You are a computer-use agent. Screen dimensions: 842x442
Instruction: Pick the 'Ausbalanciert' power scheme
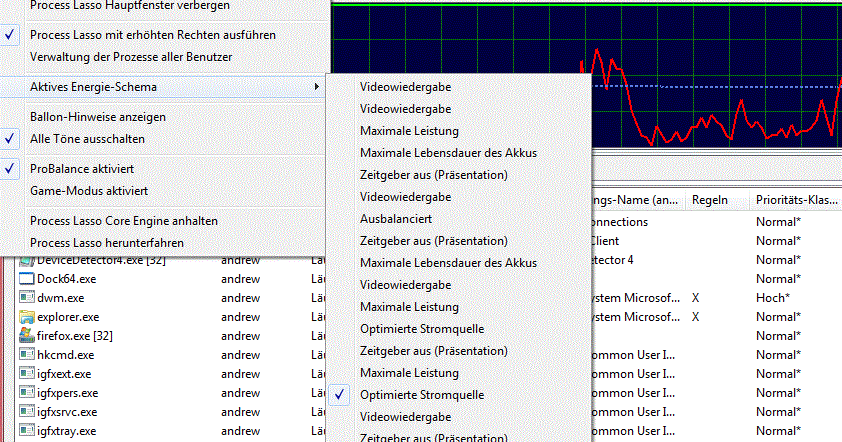point(459,219)
